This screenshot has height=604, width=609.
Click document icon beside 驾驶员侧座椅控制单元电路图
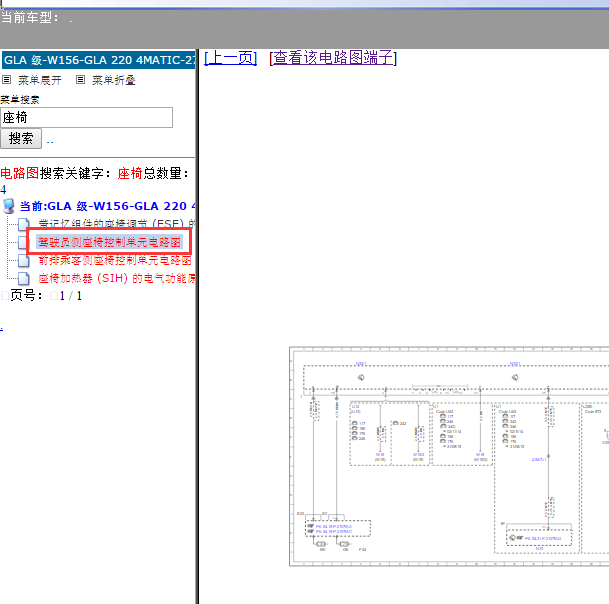click(23, 242)
